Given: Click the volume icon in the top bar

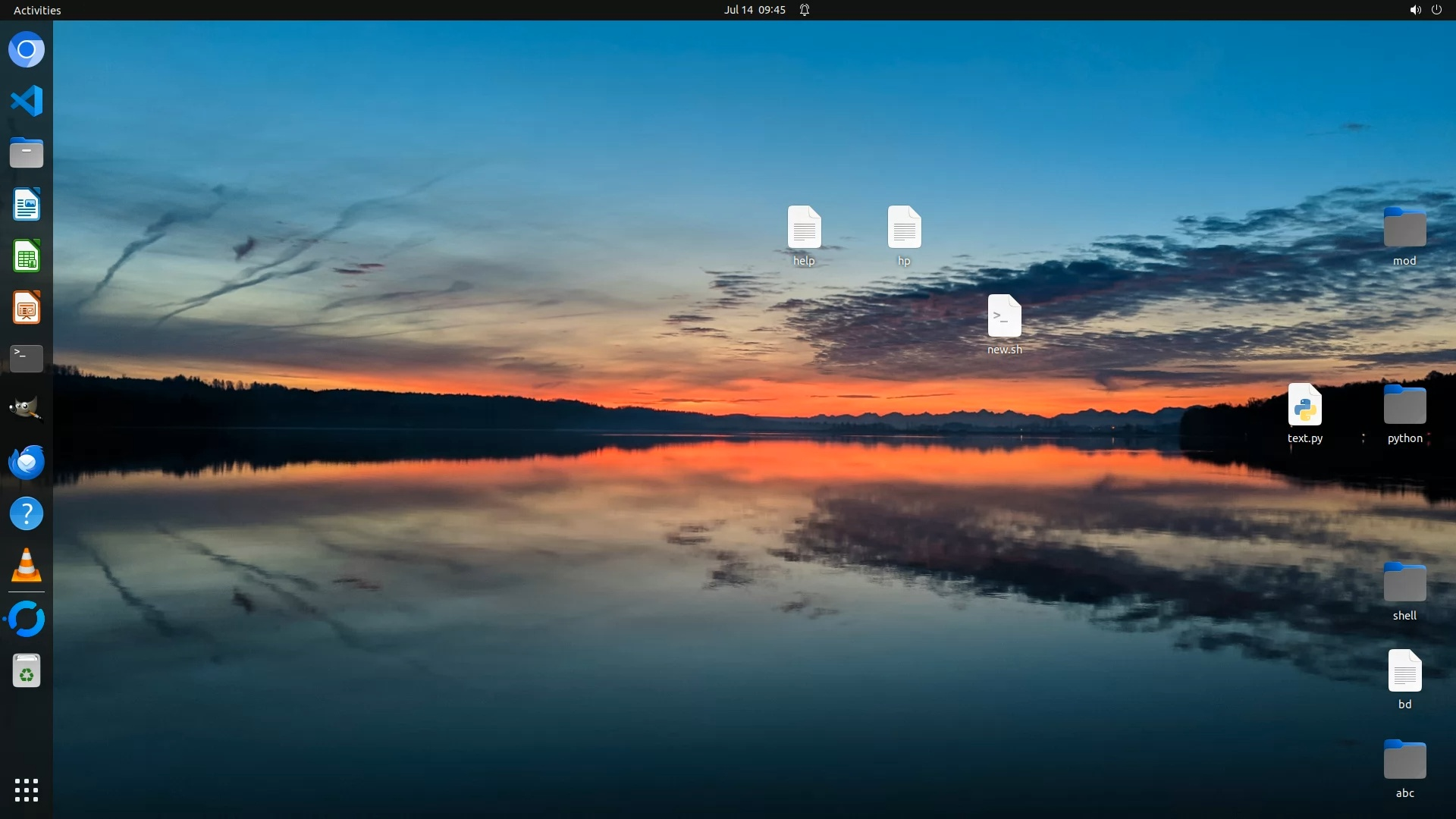Looking at the screenshot, I should click(x=1414, y=10).
